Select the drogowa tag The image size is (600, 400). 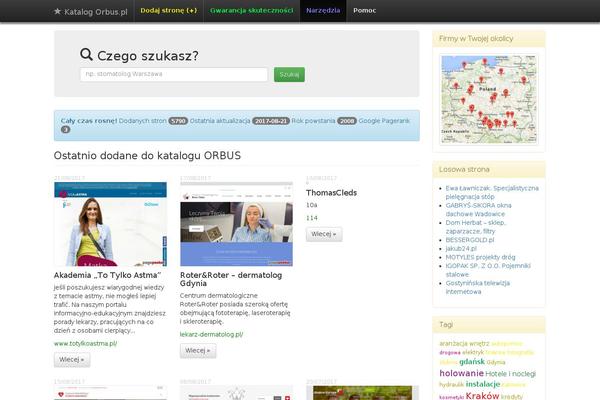pyautogui.click(x=450, y=353)
